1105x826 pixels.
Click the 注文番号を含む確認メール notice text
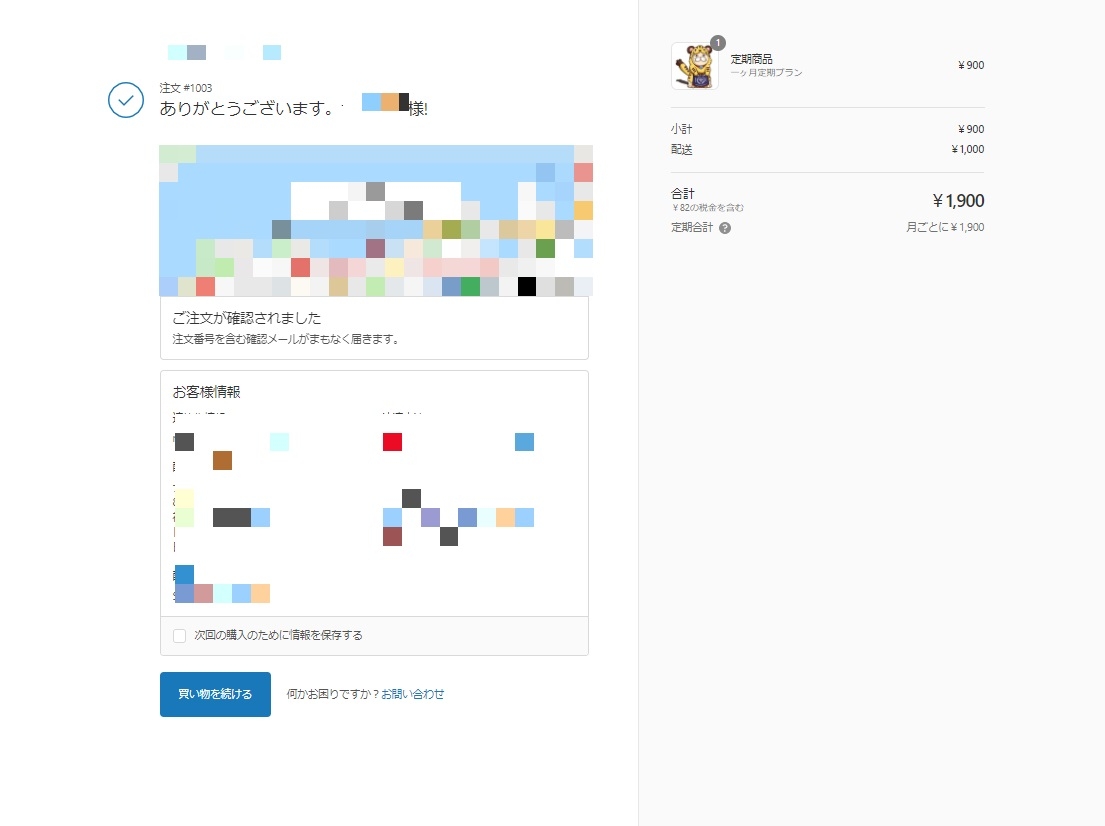click(x=286, y=339)
